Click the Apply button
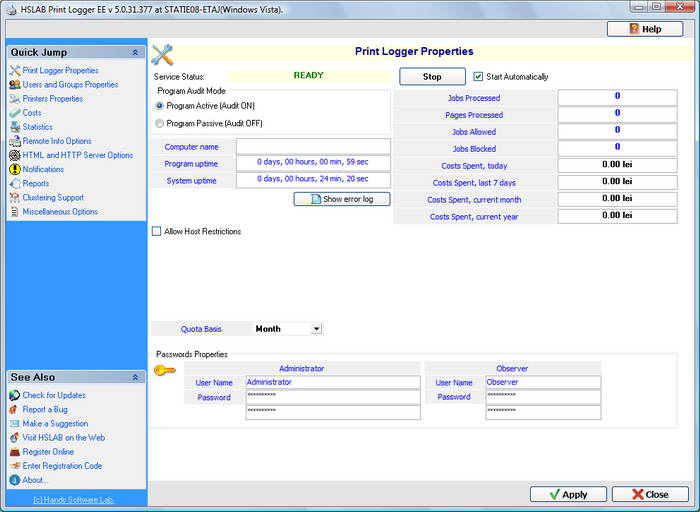 (x=568, y=494)
